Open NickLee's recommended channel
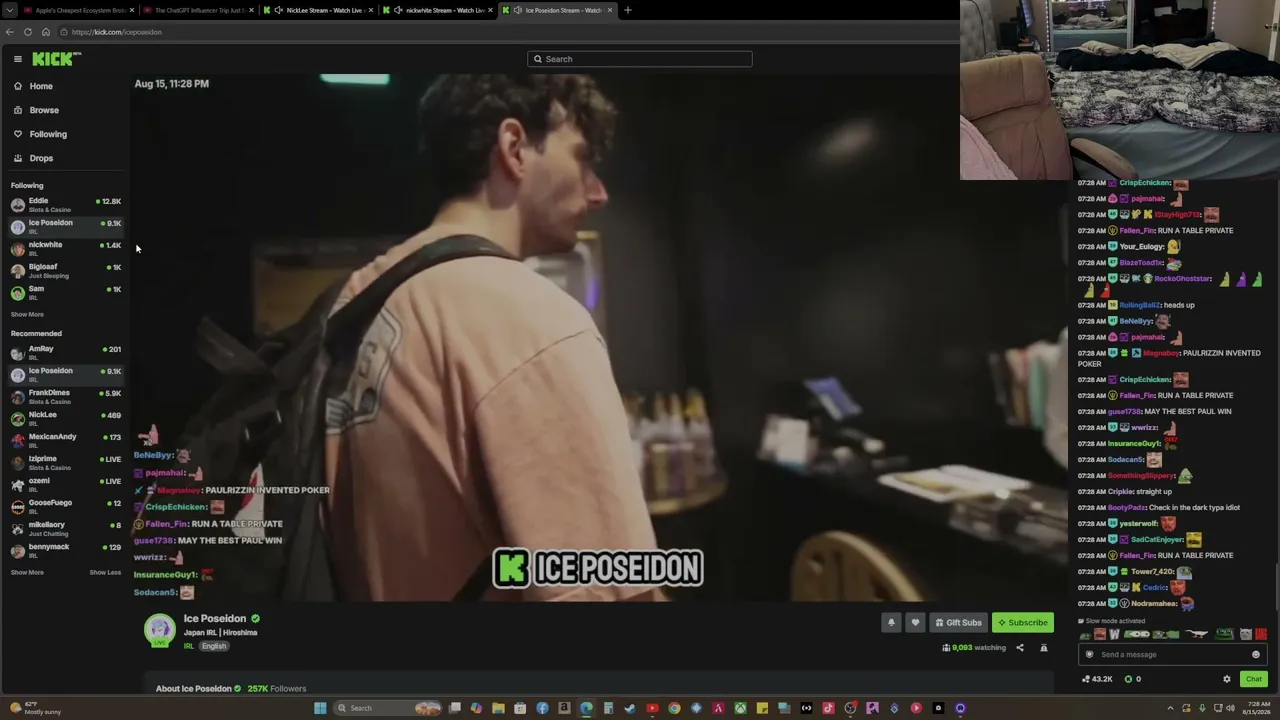The image size is (1280, 720). (65, 419)
